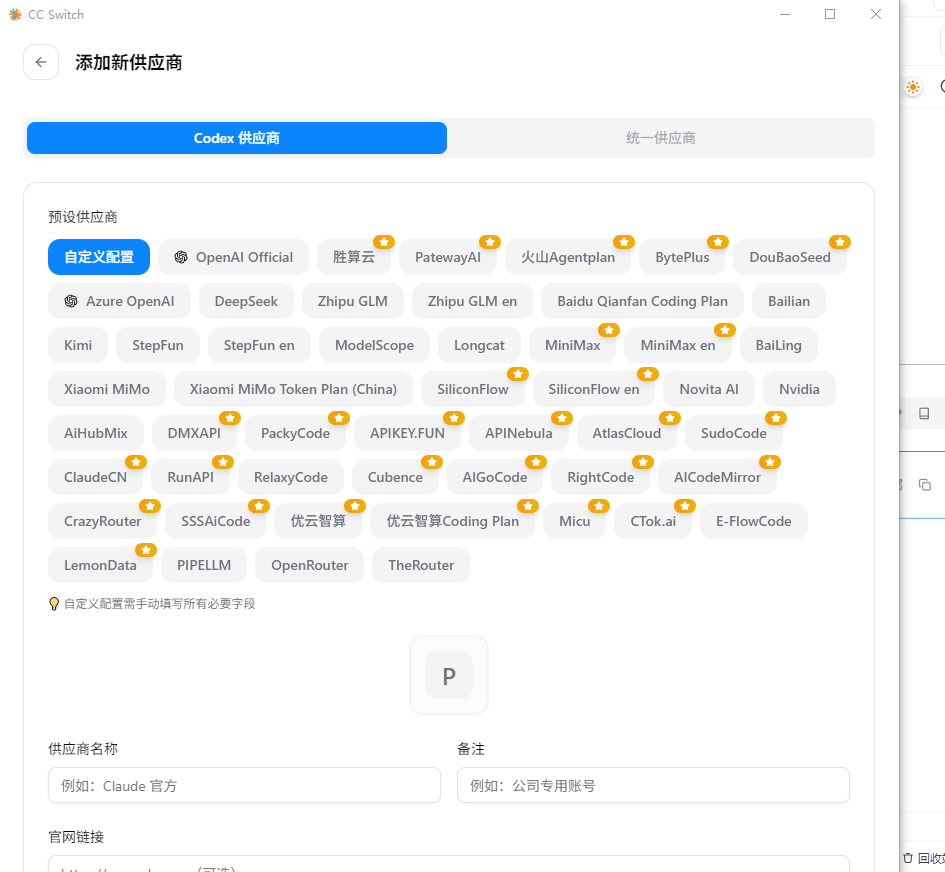
Task: Select the SiliconFlow en preset
Action: coord(594,389)
